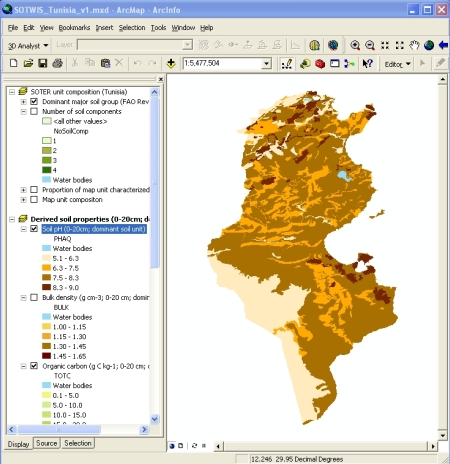Image resolution: width=450 pixels, height=464 pixels.
Task: Expand Dominant major soil group legend
Action: click(x=23, y=102)
